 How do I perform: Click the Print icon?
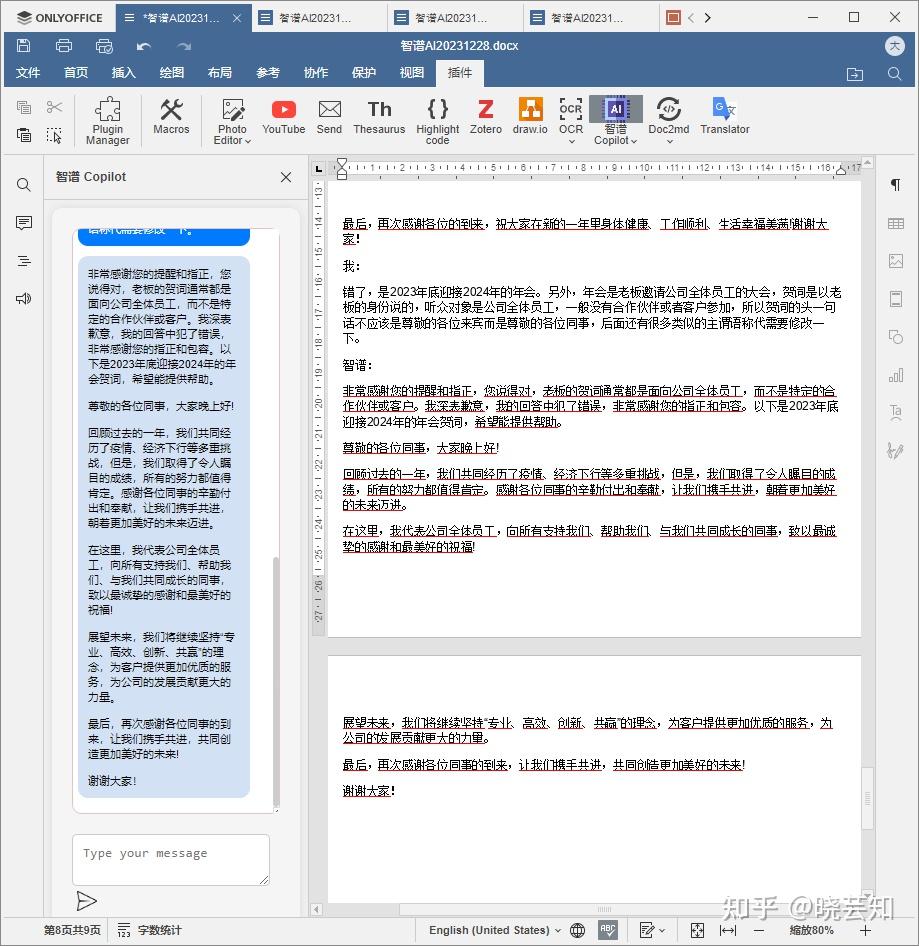[63, 45]
